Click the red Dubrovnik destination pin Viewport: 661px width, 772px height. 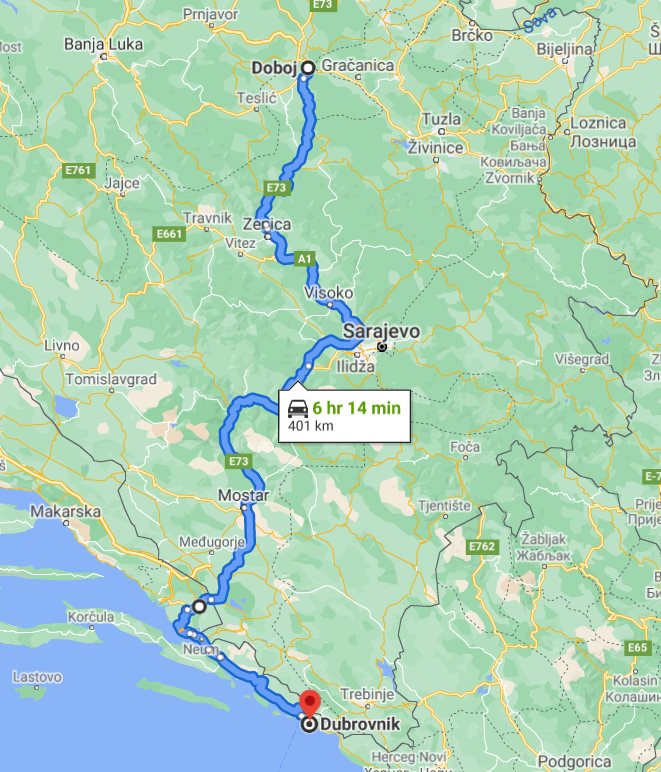click(x=310, y=704)
